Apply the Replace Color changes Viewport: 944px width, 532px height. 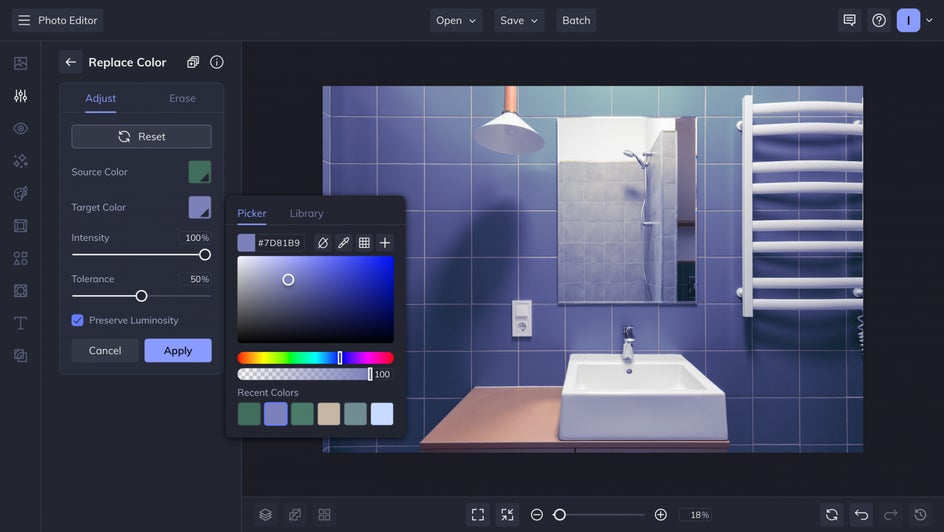coord(178,350)
